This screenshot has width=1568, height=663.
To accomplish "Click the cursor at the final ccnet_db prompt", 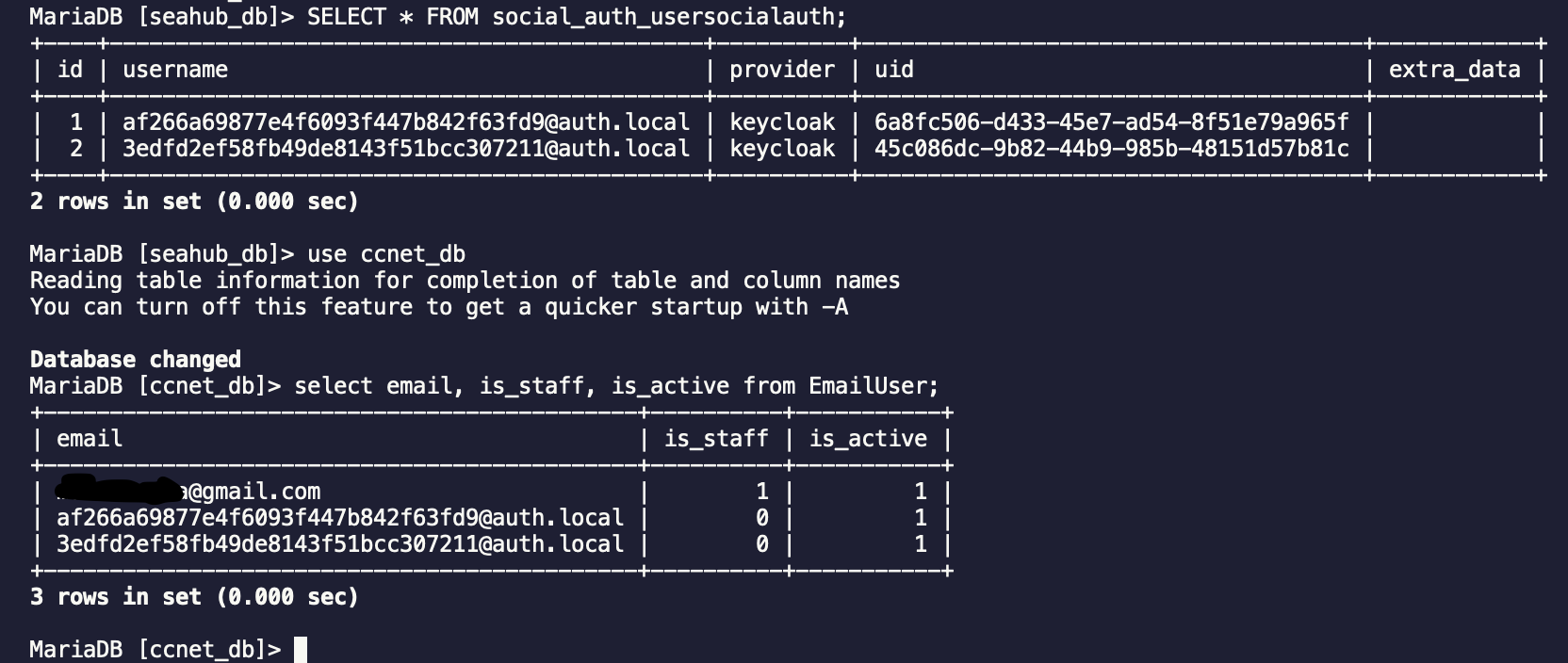I will 301,650.
